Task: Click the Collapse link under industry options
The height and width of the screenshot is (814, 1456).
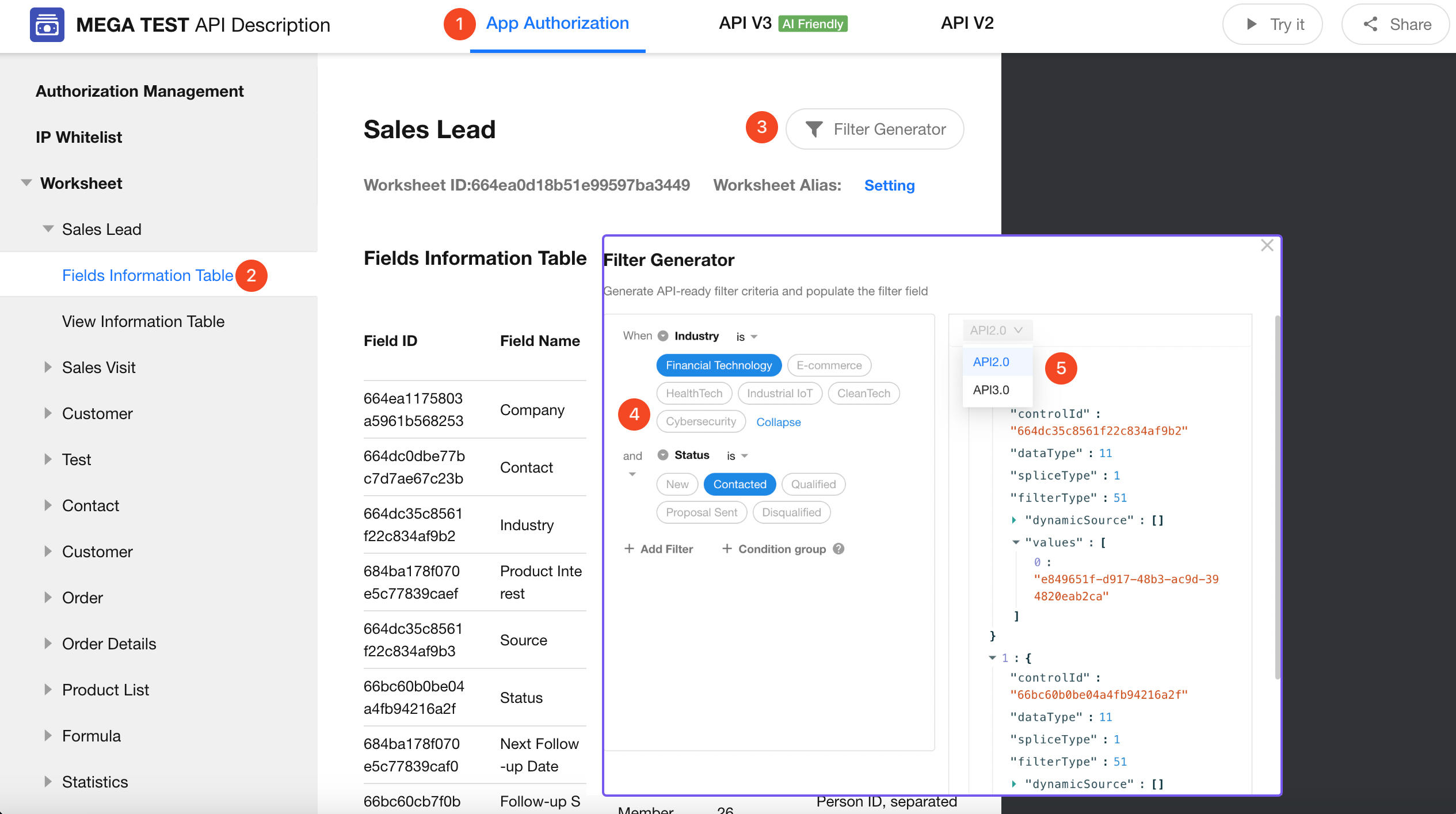Action: point(778,422)
